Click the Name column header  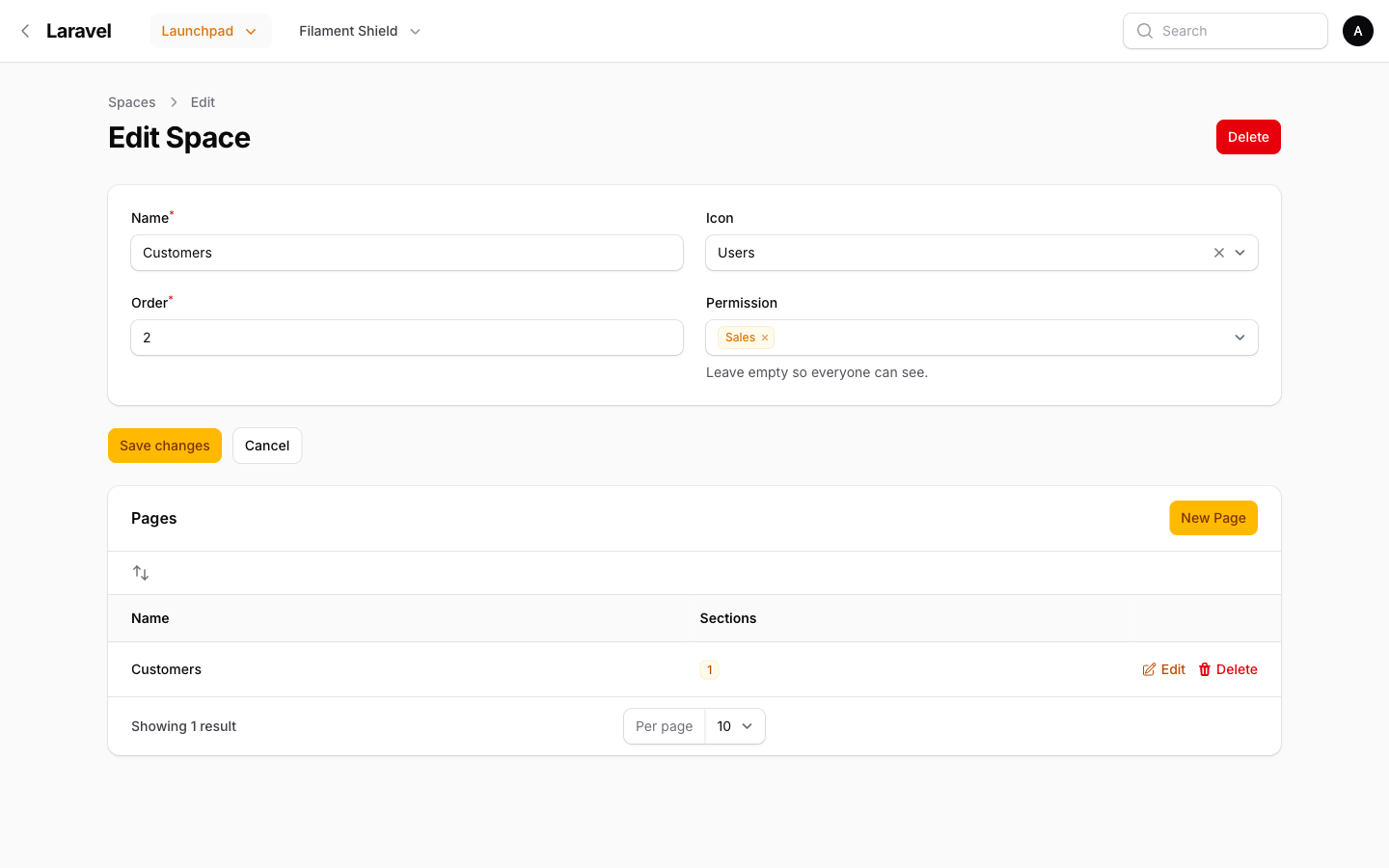point(150,618)
